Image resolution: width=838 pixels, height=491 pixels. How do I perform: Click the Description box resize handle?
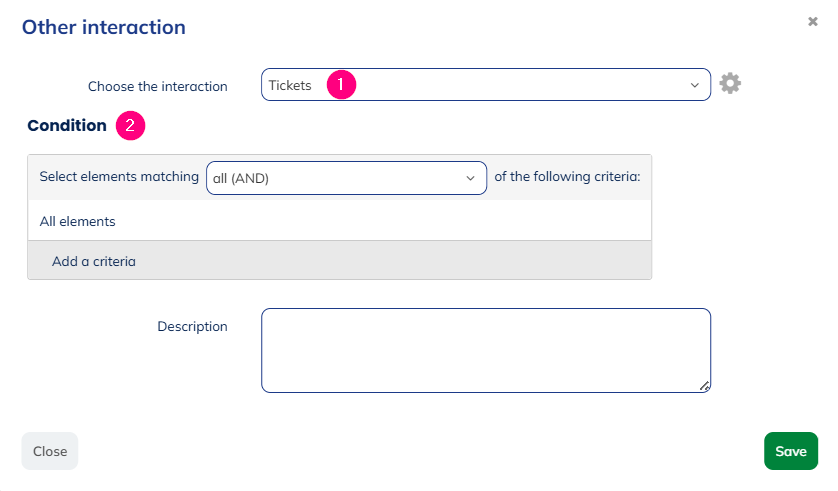coord(704,386)
